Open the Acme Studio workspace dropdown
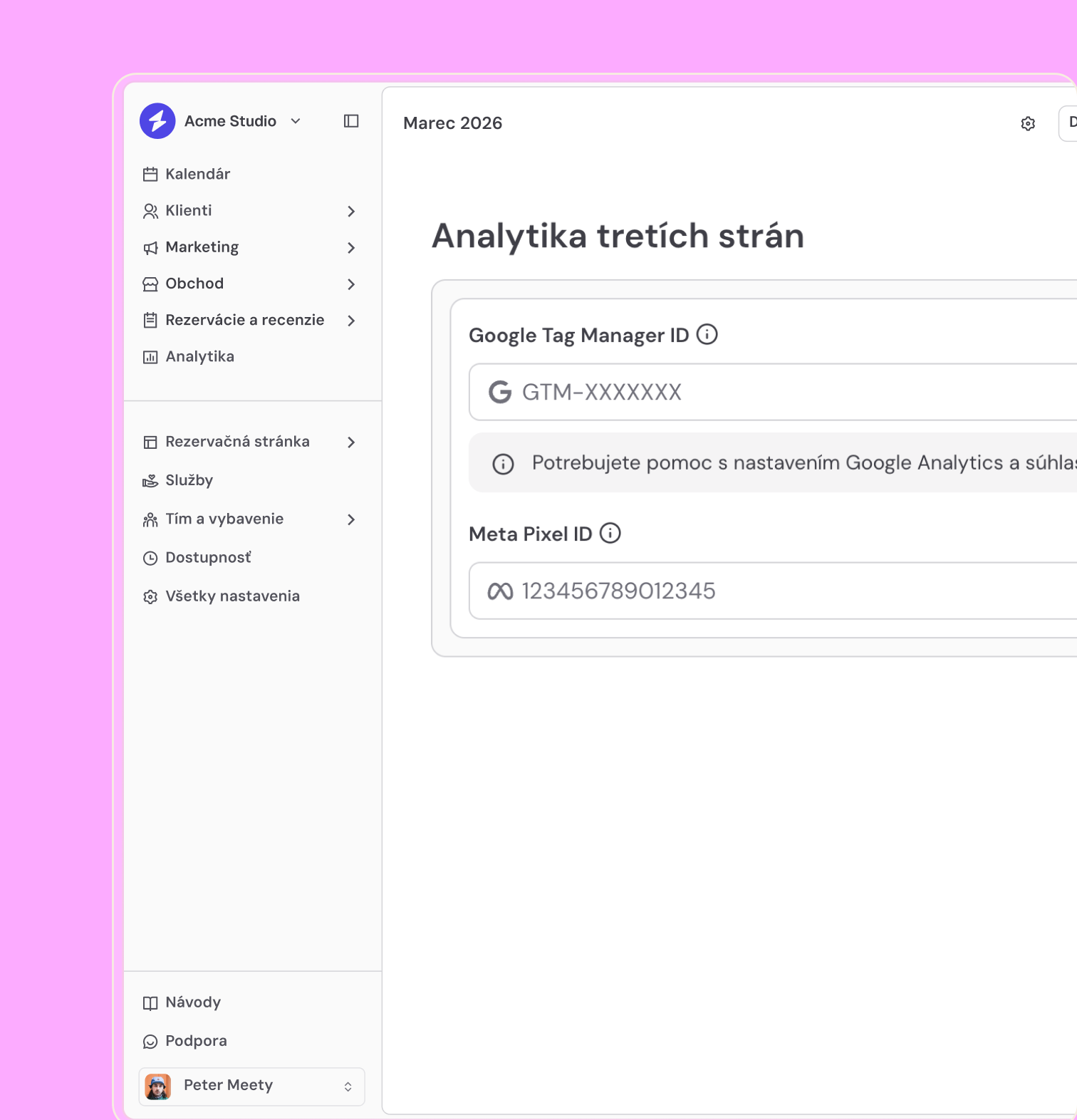The height and width of the screenshot is (1120, 1077). (x=296, y=121)
